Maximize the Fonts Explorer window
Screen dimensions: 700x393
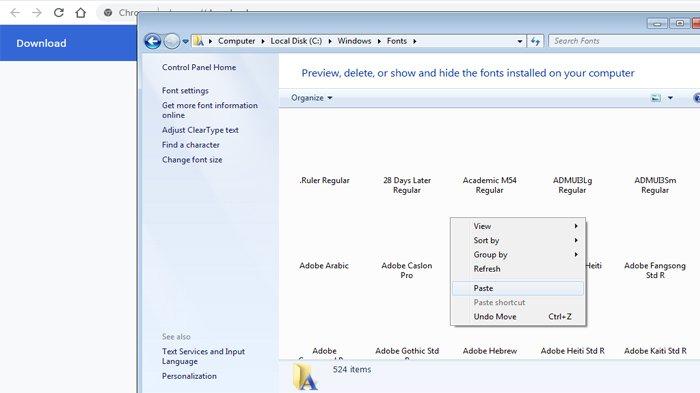coord(679,23)
